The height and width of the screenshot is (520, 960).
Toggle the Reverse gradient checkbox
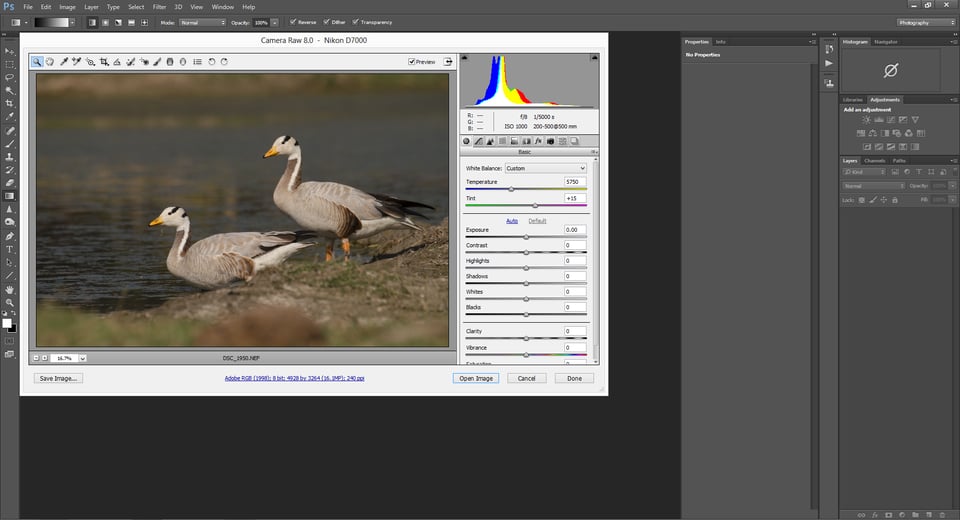pyautogui.click(x=293, y=22)
